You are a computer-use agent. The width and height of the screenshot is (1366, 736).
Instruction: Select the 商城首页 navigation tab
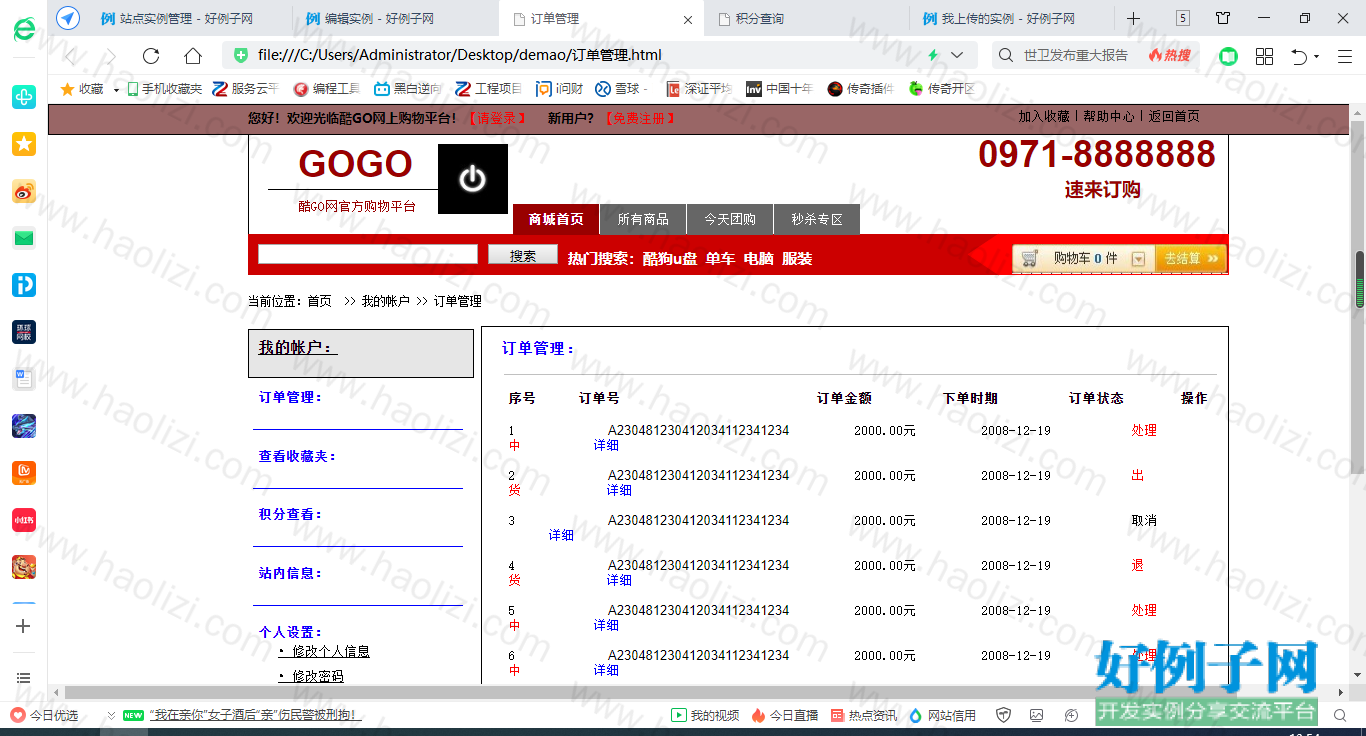coord(556,219)
